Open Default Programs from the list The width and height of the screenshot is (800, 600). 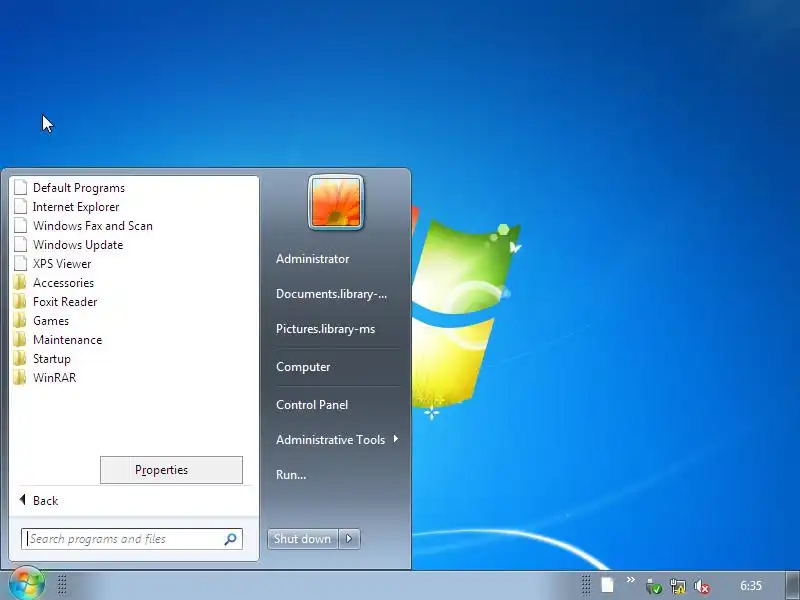tap(79, 188)
